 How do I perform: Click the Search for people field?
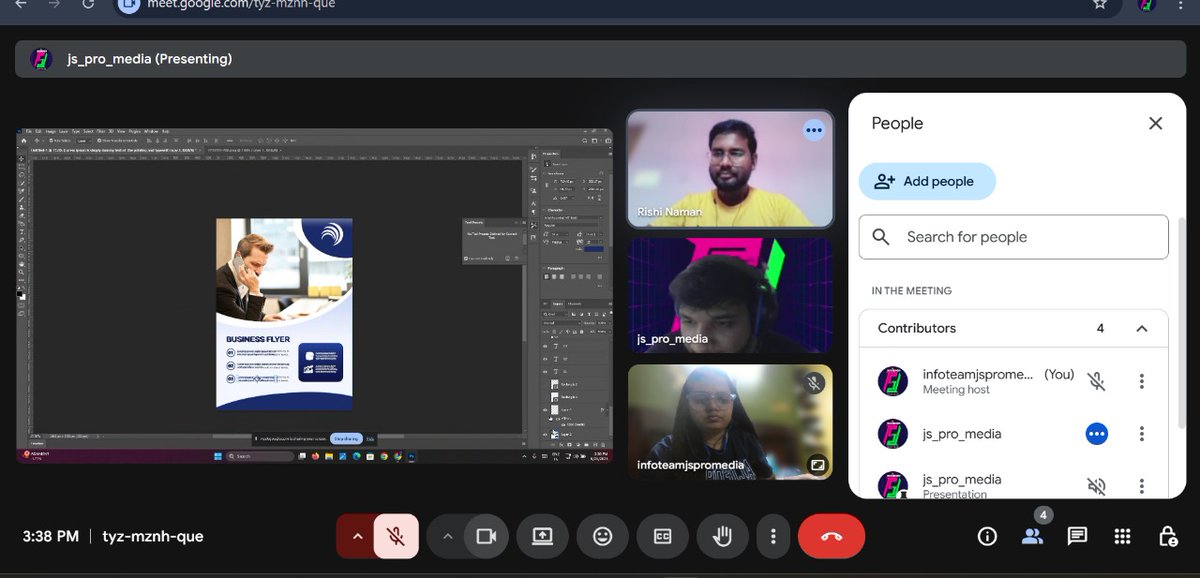click(1012, 237)
